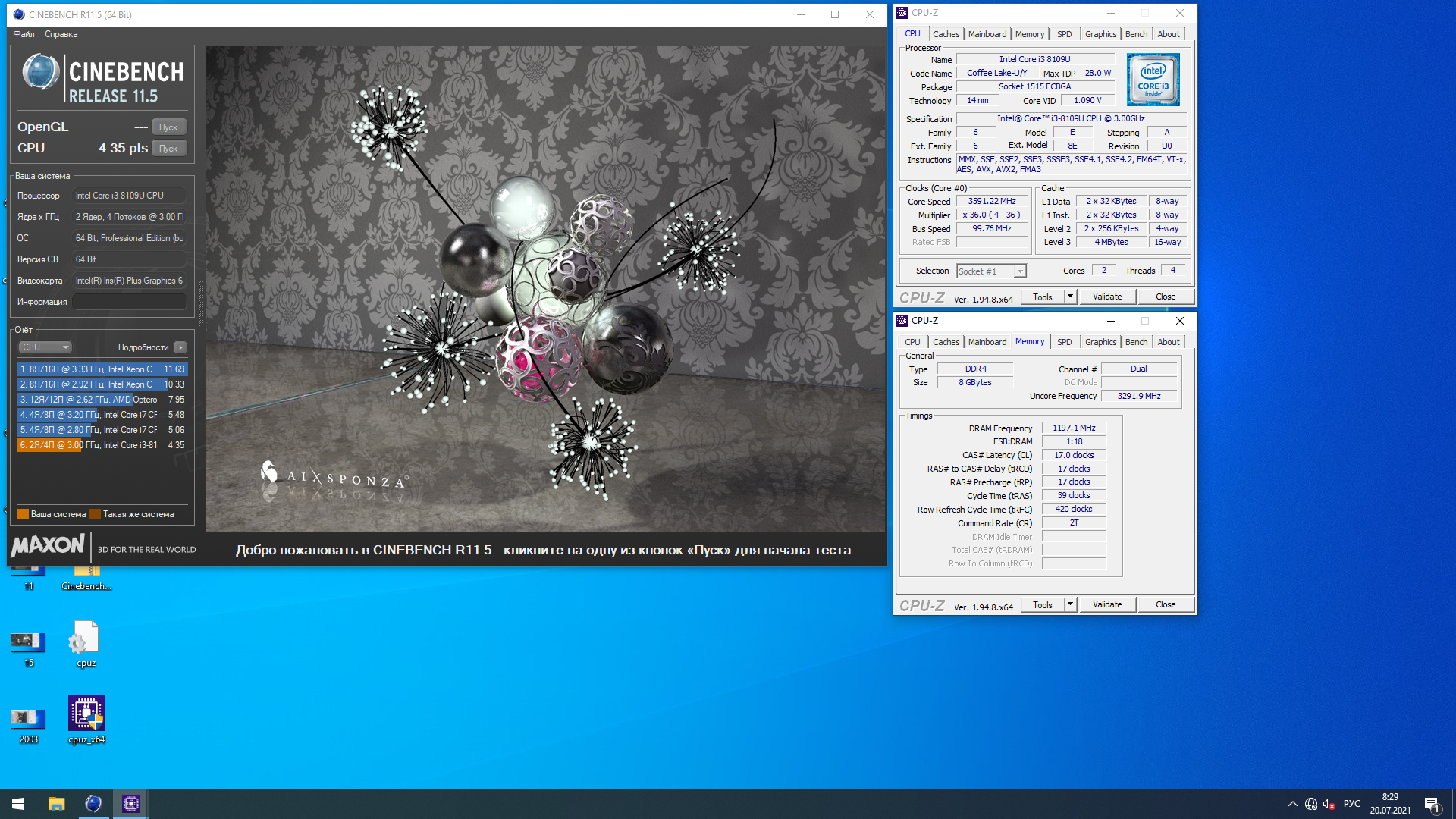This screenshot has height=819, width=1456.
Task: Run the OpenGL test with Пуск
Action: (168, 127)
